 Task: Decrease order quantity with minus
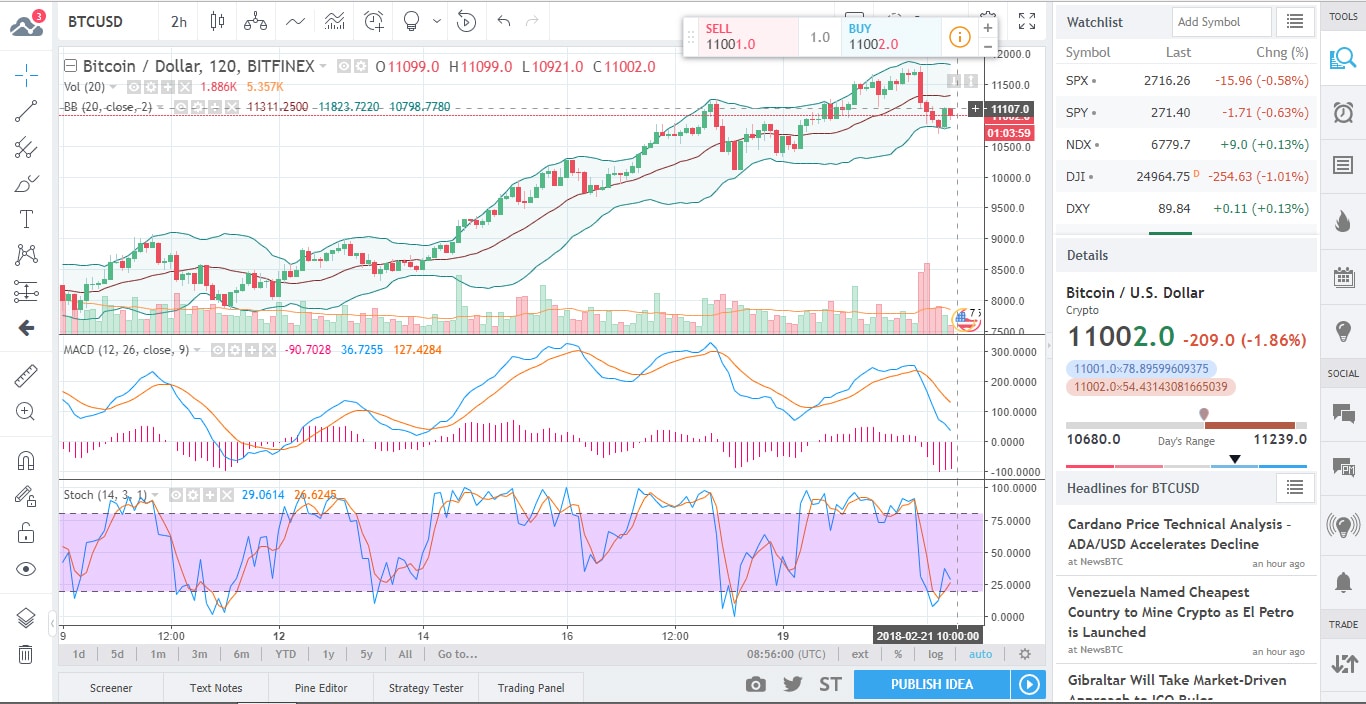pyautogui.click(x=988, y=47)
